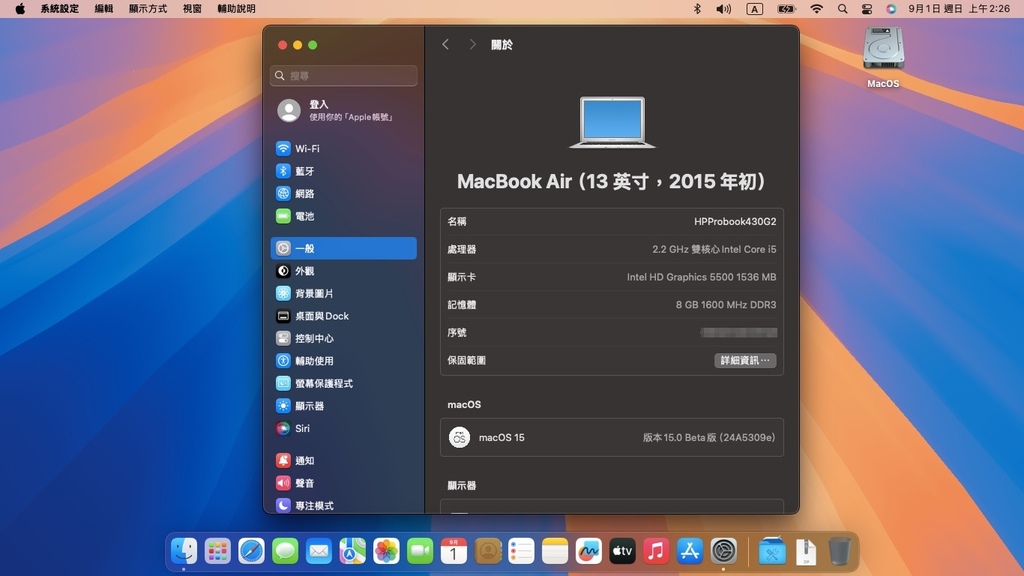The width and height of the screenshot is (1024, 576).
Task: Open Mail from the Dock
Action: point(319,551)
